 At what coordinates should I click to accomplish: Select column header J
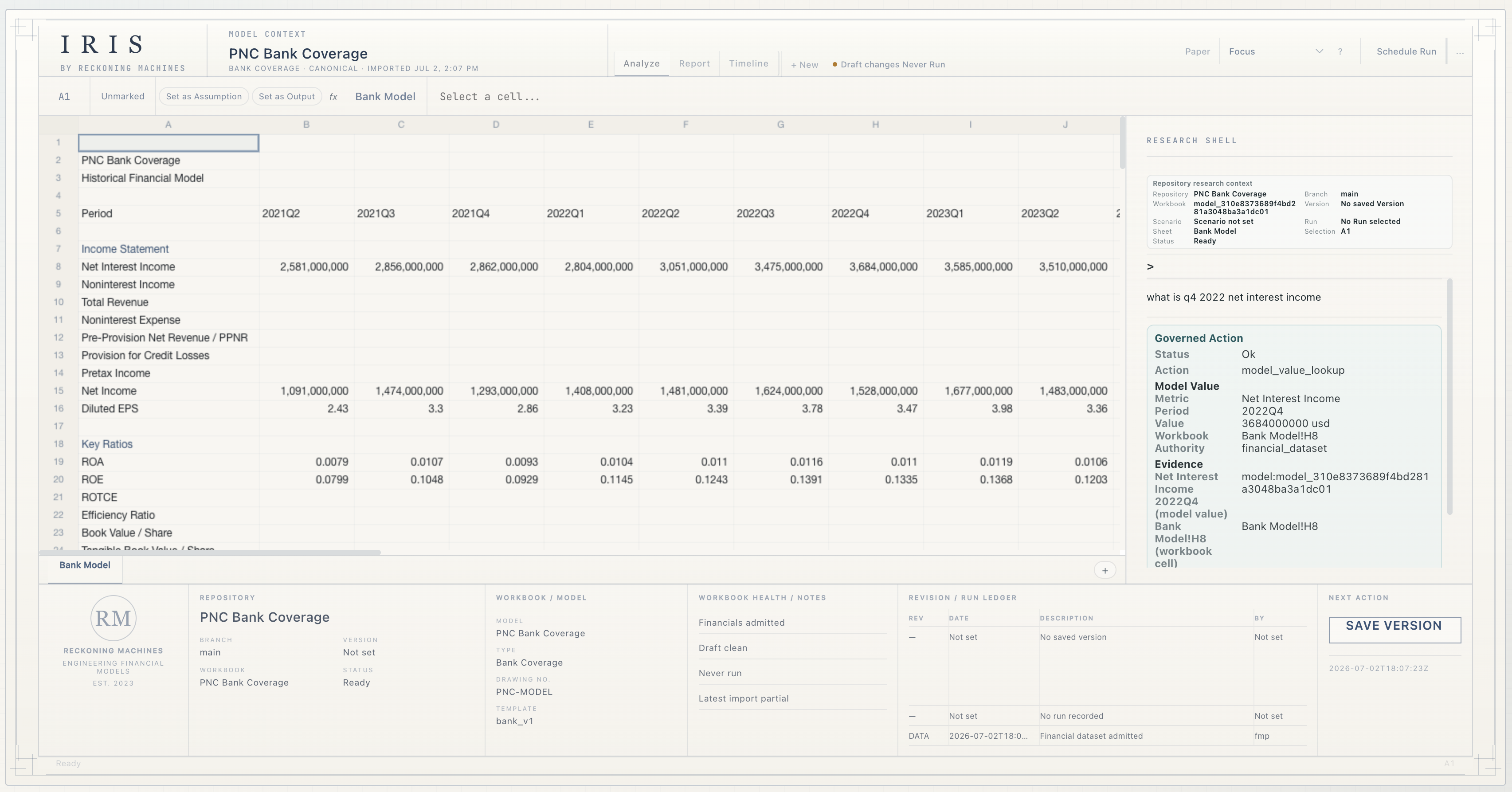coord(1065,125)
